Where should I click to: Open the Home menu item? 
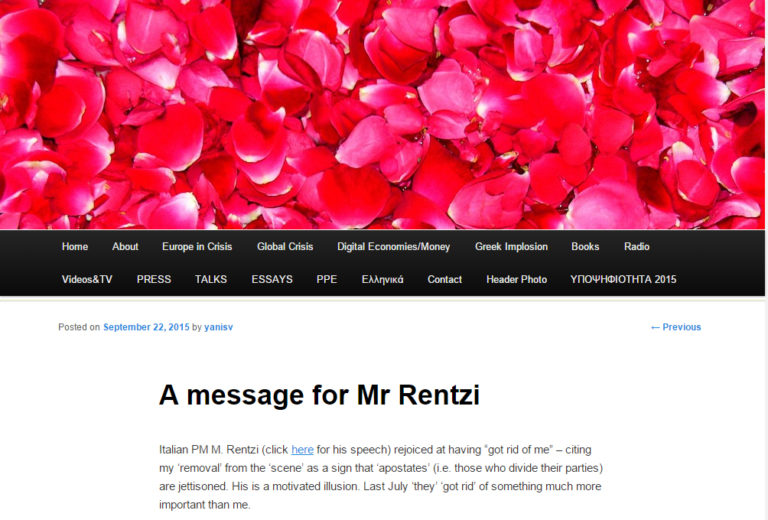[75, 247]
